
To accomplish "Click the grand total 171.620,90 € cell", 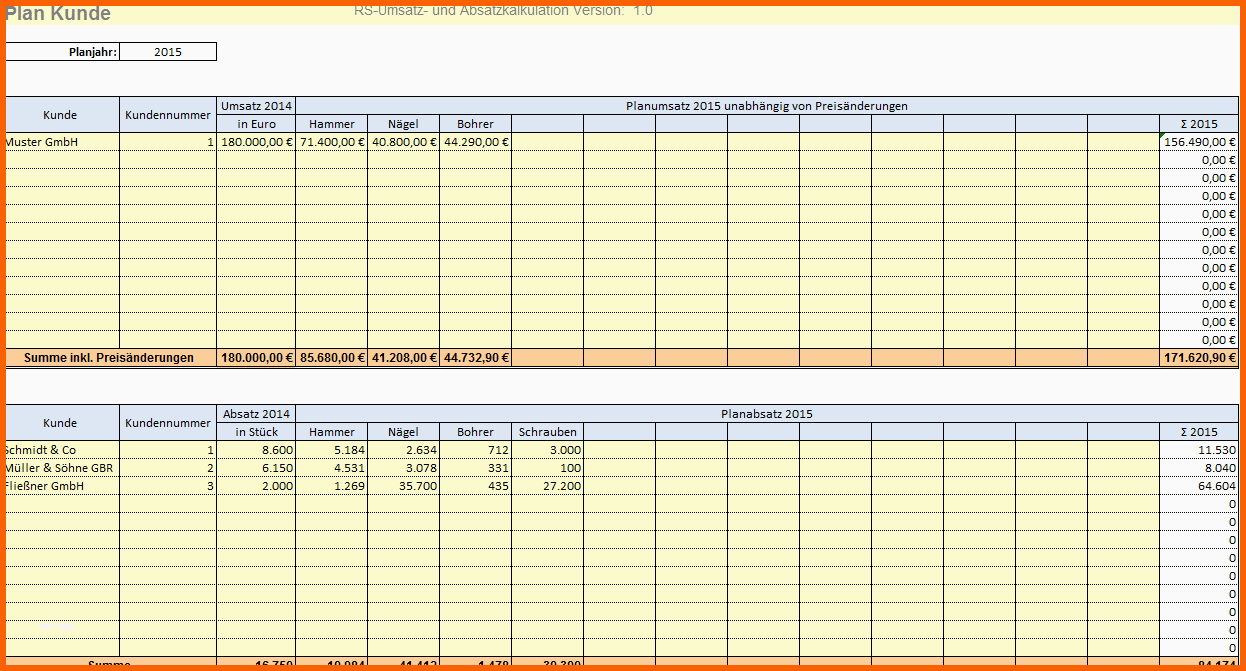I will click(1199, 358).
